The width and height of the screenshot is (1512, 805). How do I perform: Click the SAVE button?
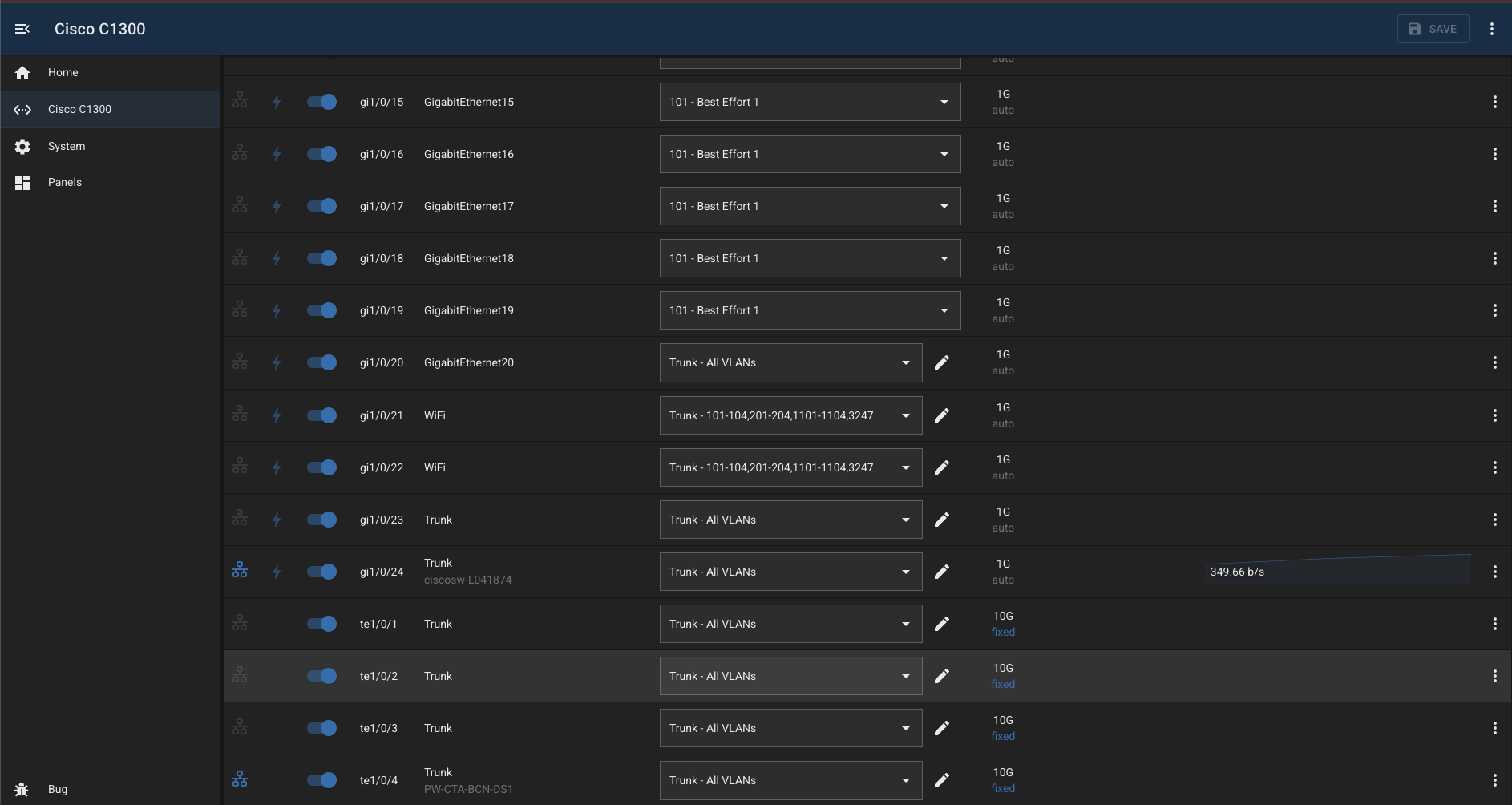[1433, 29]
